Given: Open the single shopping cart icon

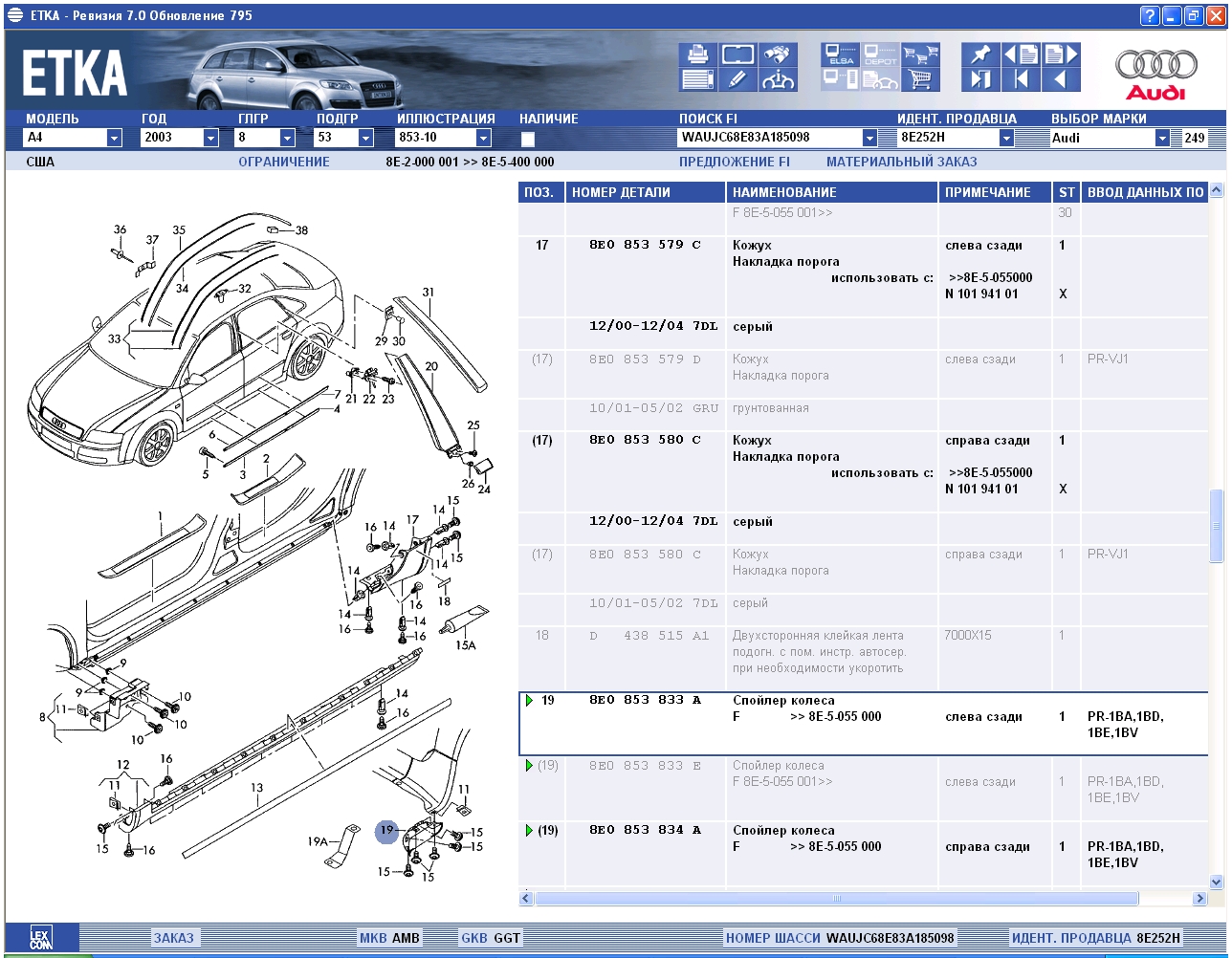Looking at the screenshot, I should [x=921, y=79].
